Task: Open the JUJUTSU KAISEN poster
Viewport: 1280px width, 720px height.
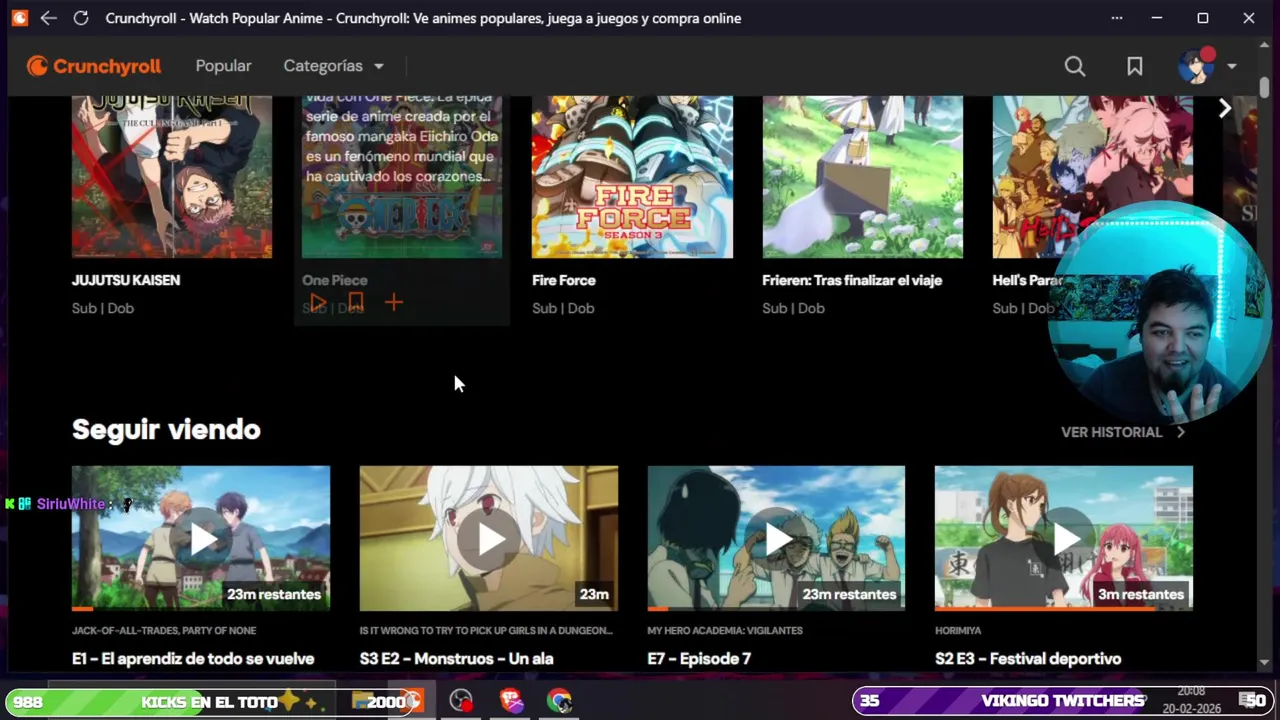Action: click(x=172, y=177)
